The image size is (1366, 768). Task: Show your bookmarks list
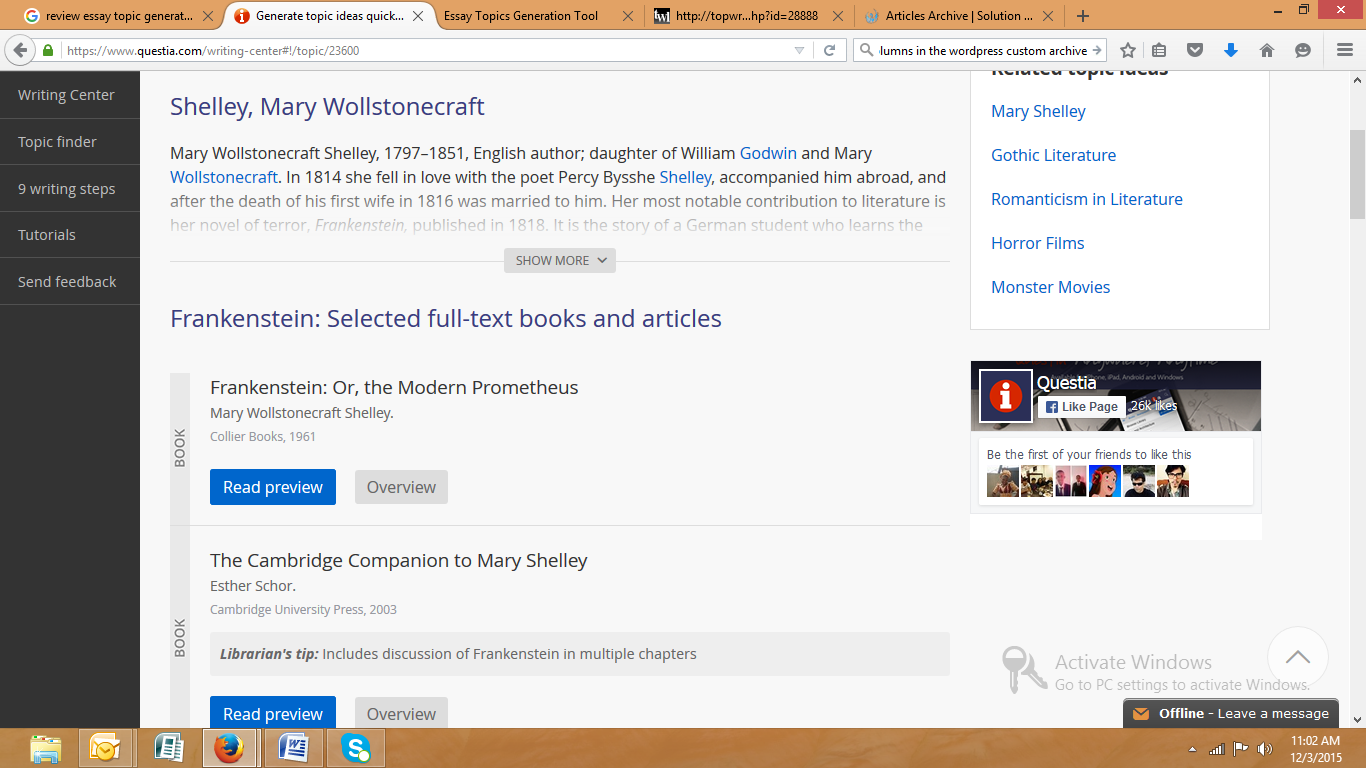click(x=1160, y=50)
